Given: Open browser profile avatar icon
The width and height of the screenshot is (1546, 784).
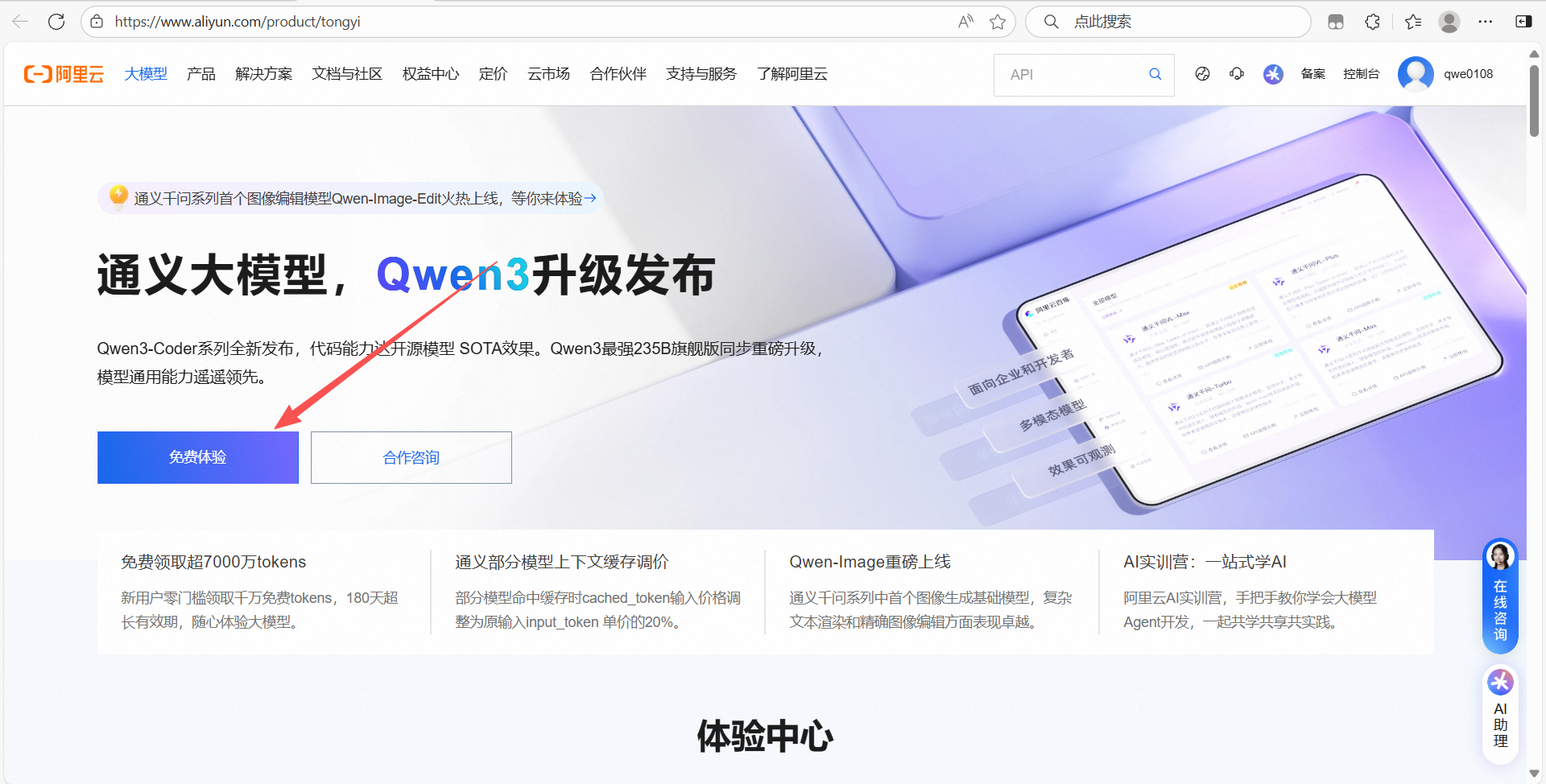Looking at the screenshot, I should (1449, 22).
